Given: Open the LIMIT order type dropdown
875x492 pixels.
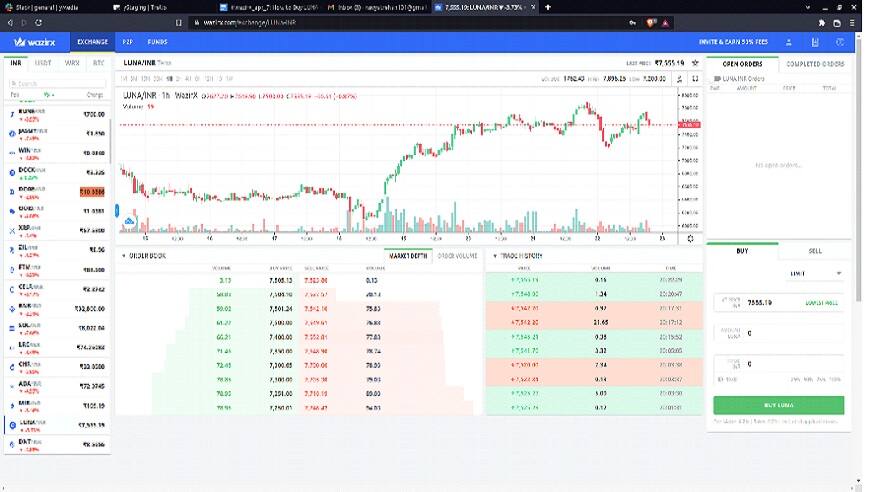Looking at the screenshot, I should [816, 273].
